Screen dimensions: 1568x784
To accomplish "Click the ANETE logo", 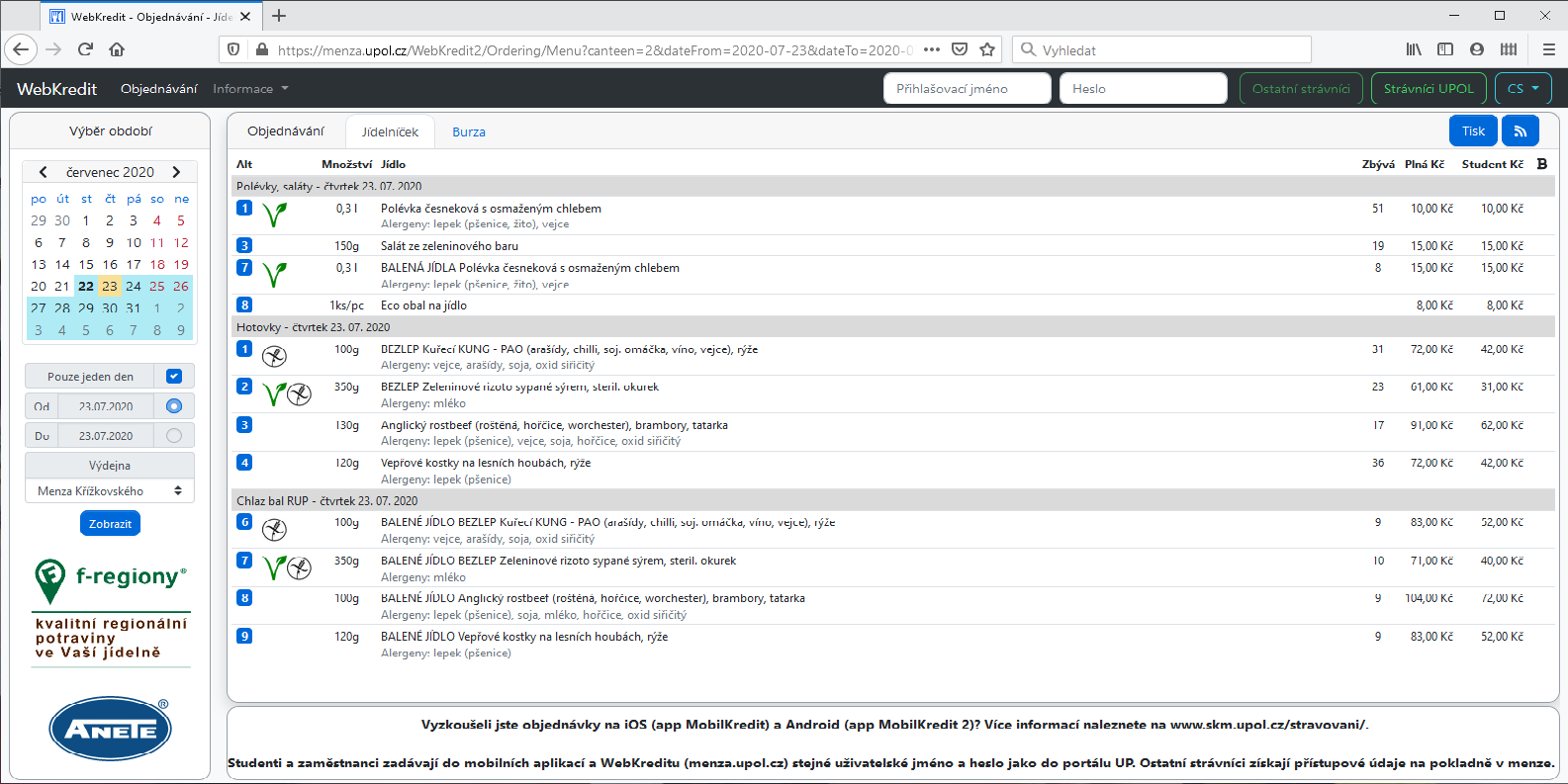I will [110, 730].
